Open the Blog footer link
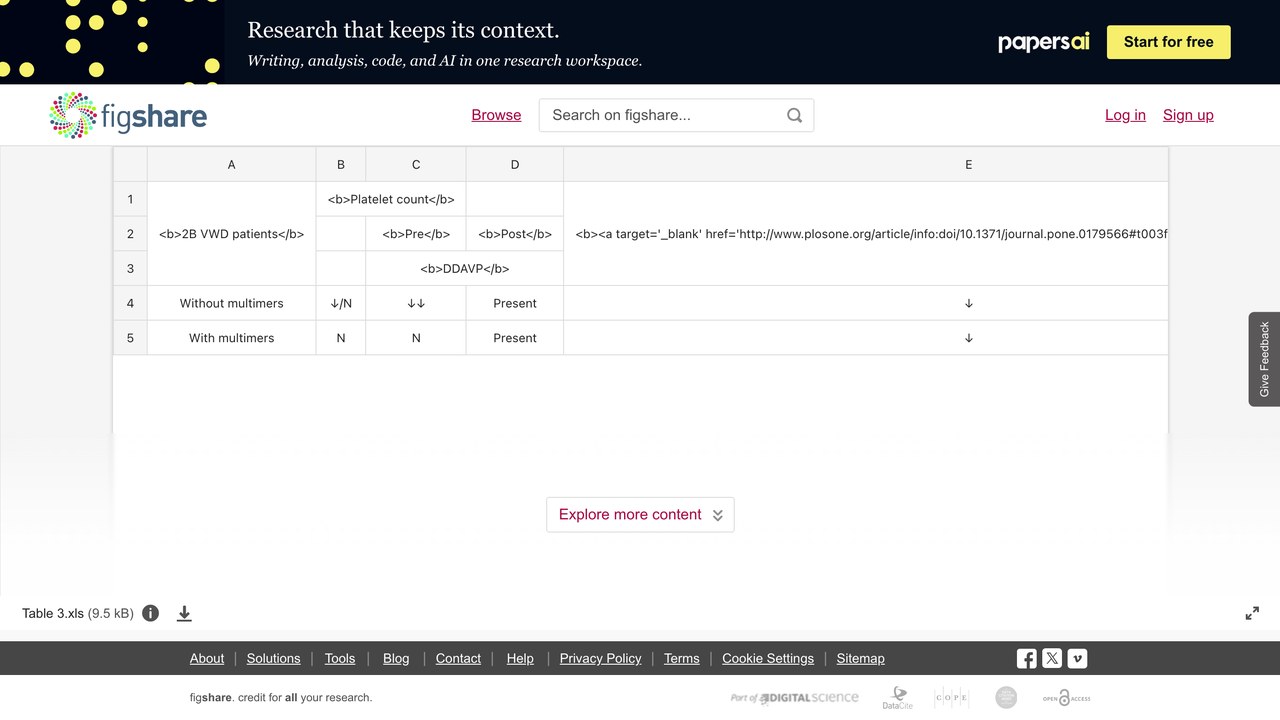The image size is (1280, 720). click(396, 658)
